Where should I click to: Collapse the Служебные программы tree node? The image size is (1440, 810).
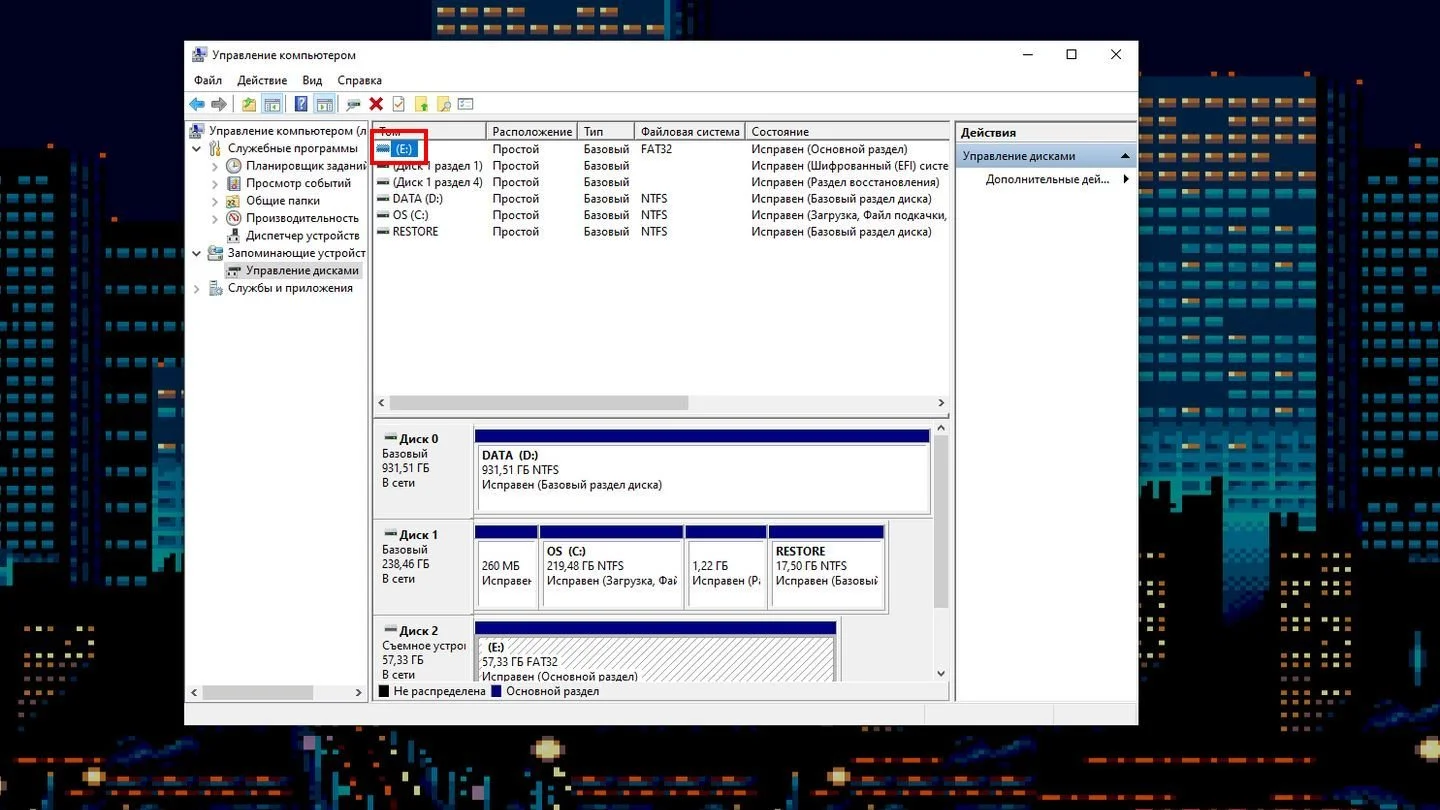pos(197,148)
